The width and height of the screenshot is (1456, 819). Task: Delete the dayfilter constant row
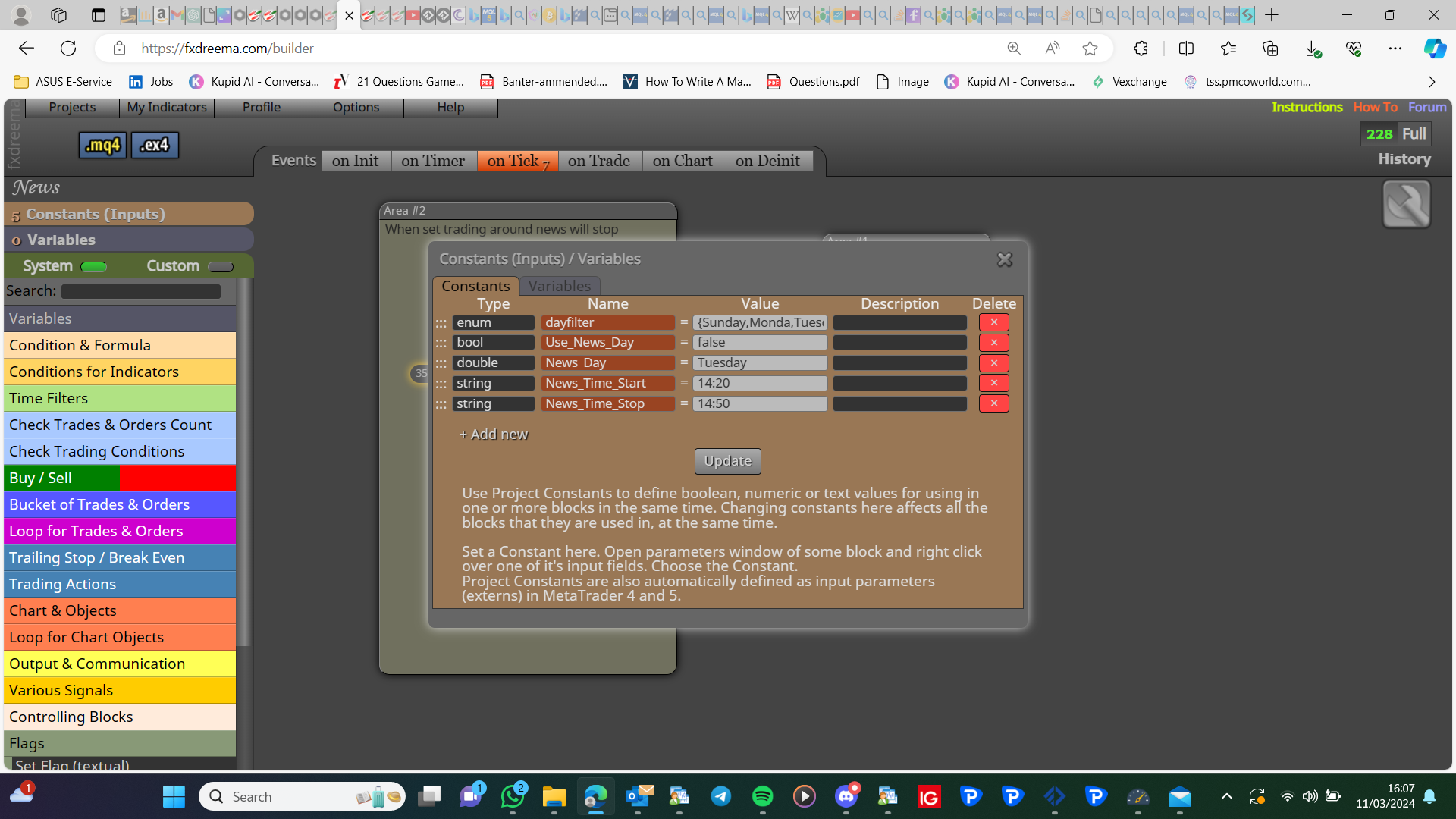[x=993, y=322]
